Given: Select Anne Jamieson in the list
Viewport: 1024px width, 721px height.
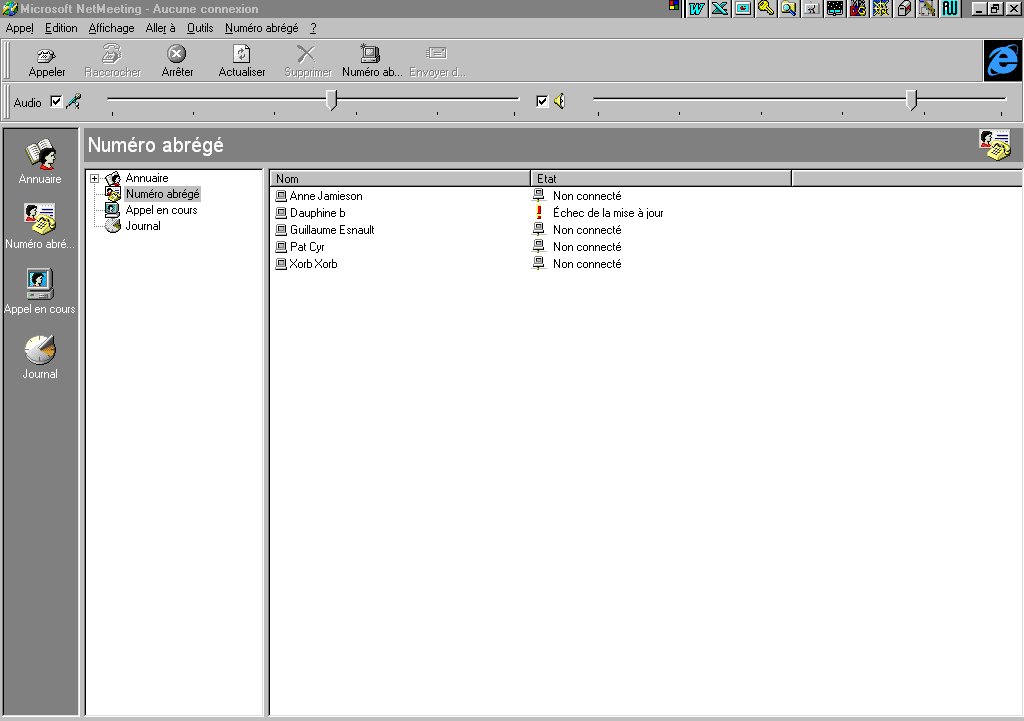Looking at the screenshot, I should pos(326,196).
